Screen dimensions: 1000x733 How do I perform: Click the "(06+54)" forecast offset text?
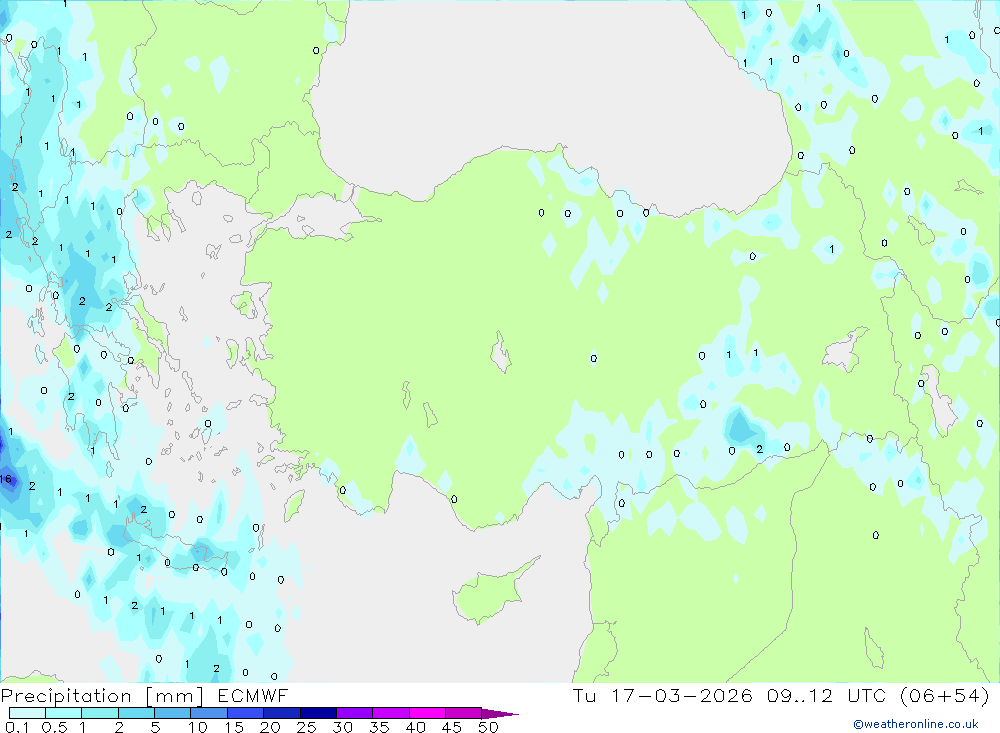(x=945, y=695)
